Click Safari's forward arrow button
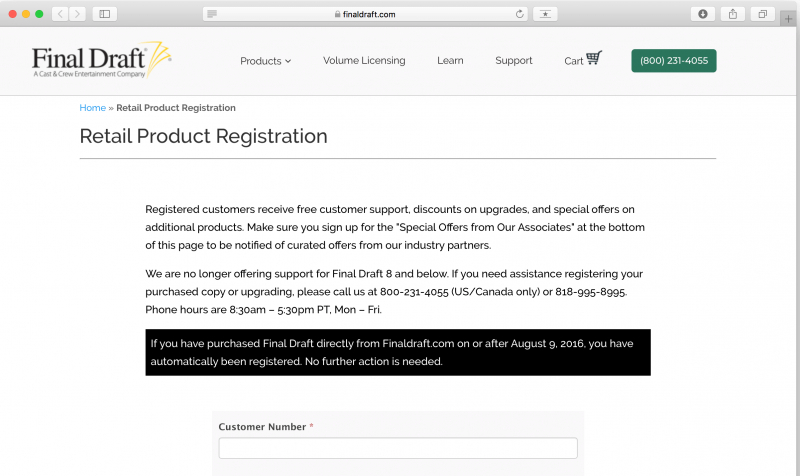 coord(78,14)
